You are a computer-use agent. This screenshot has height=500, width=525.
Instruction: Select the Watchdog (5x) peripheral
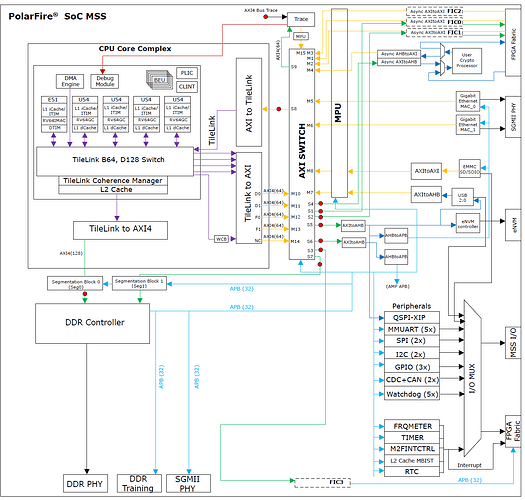(411, 394)
